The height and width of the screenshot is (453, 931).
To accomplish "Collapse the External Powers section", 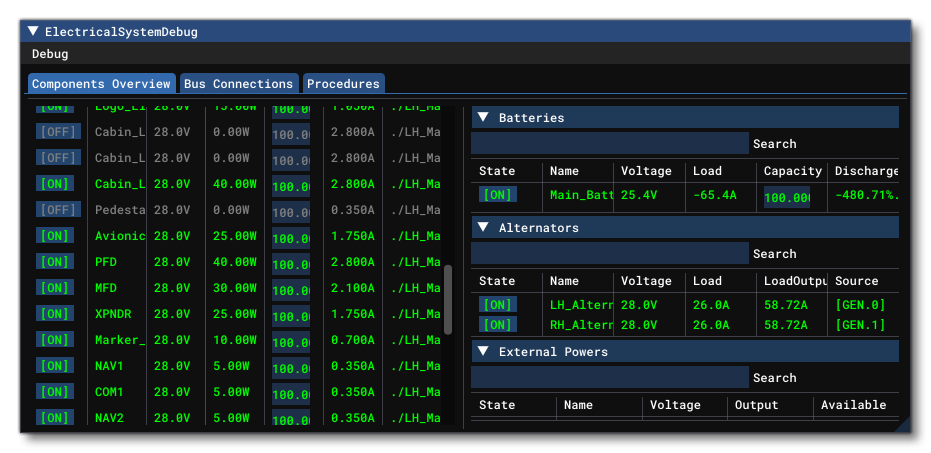I will 482,352.
